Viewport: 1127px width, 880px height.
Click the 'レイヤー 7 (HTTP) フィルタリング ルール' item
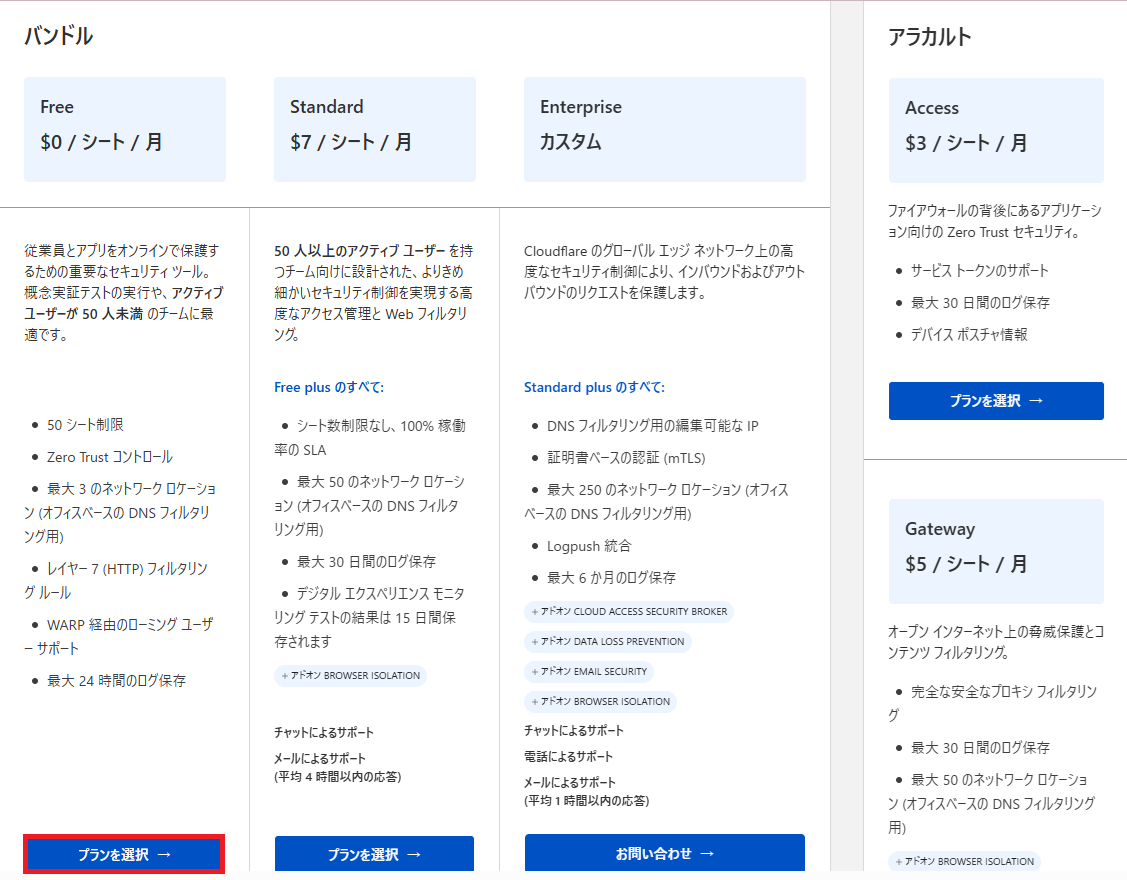coord(117,580)
